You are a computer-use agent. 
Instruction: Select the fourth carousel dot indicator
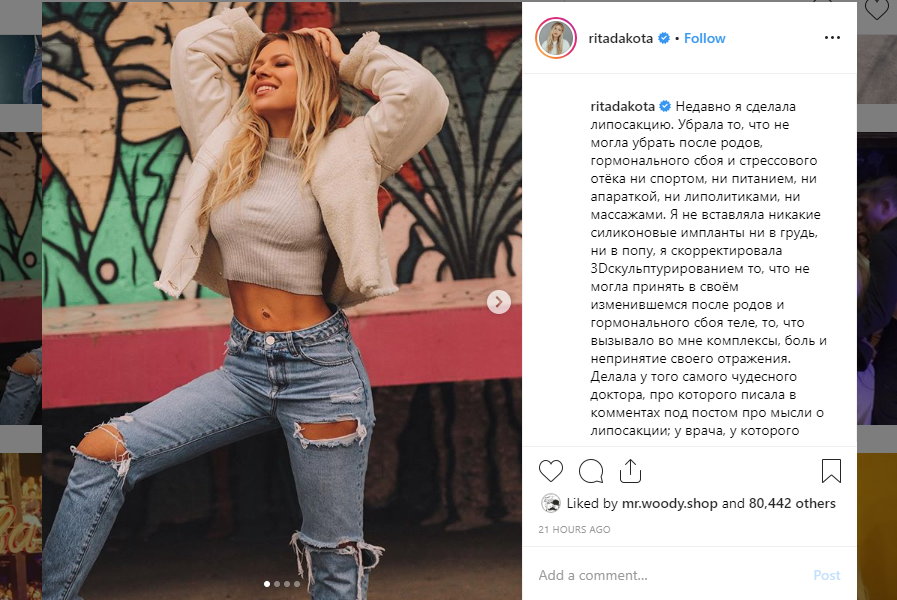pyautogui.click(x=296, y=584)
